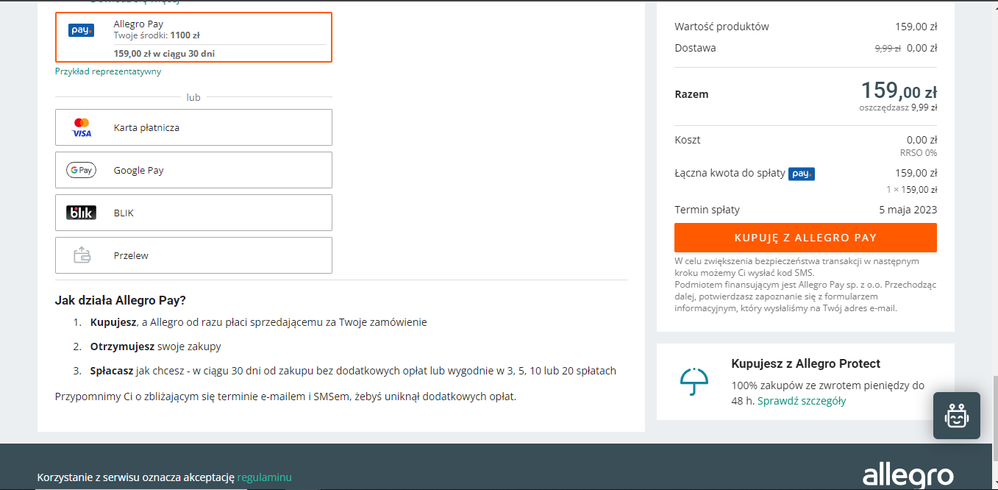Click the 159,00 zł w ciągu 30 dni text
Viewport: 998px width, 490px height.
(164, 53)
